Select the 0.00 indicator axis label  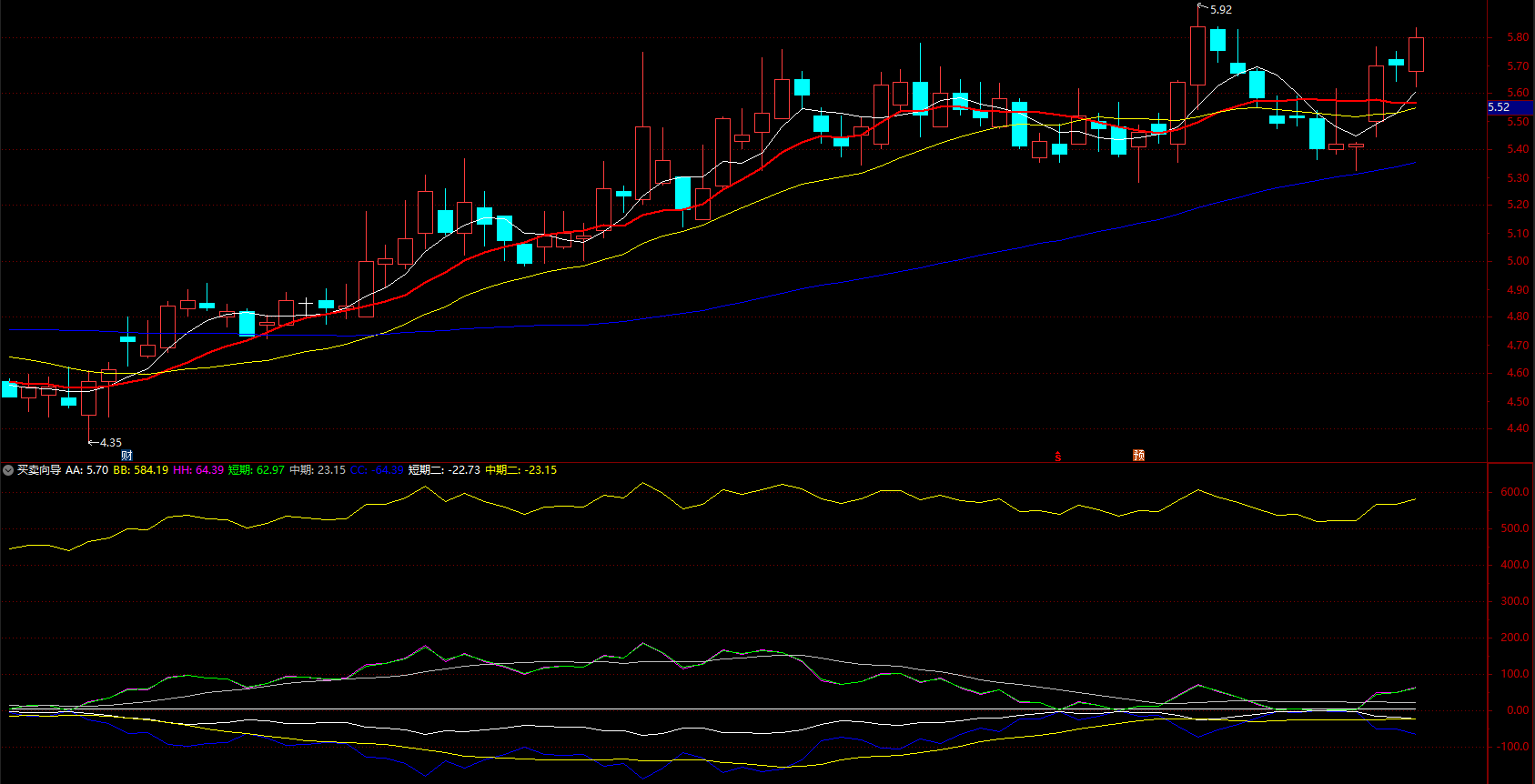1518,710
